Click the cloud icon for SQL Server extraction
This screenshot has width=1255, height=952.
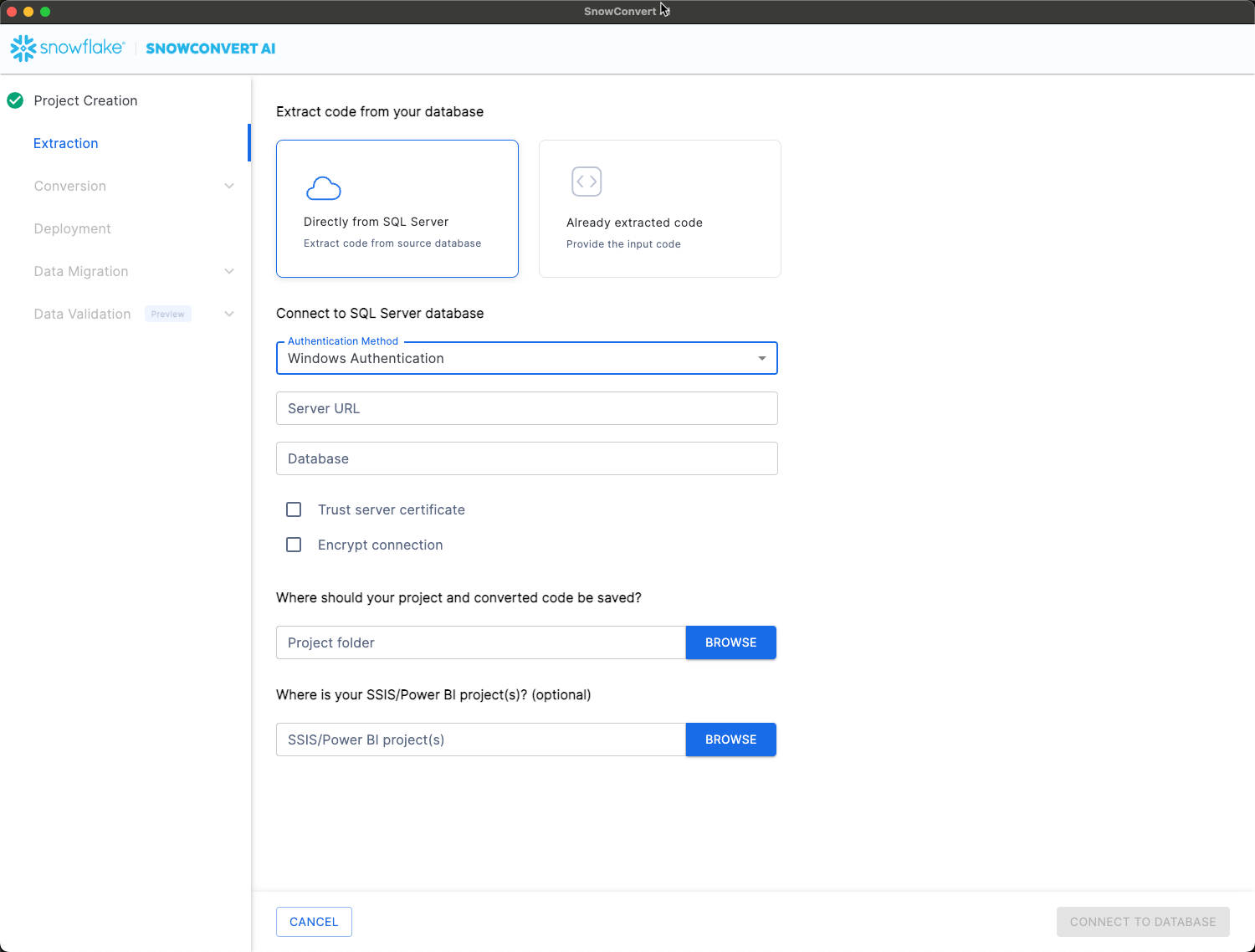[323, 188]
